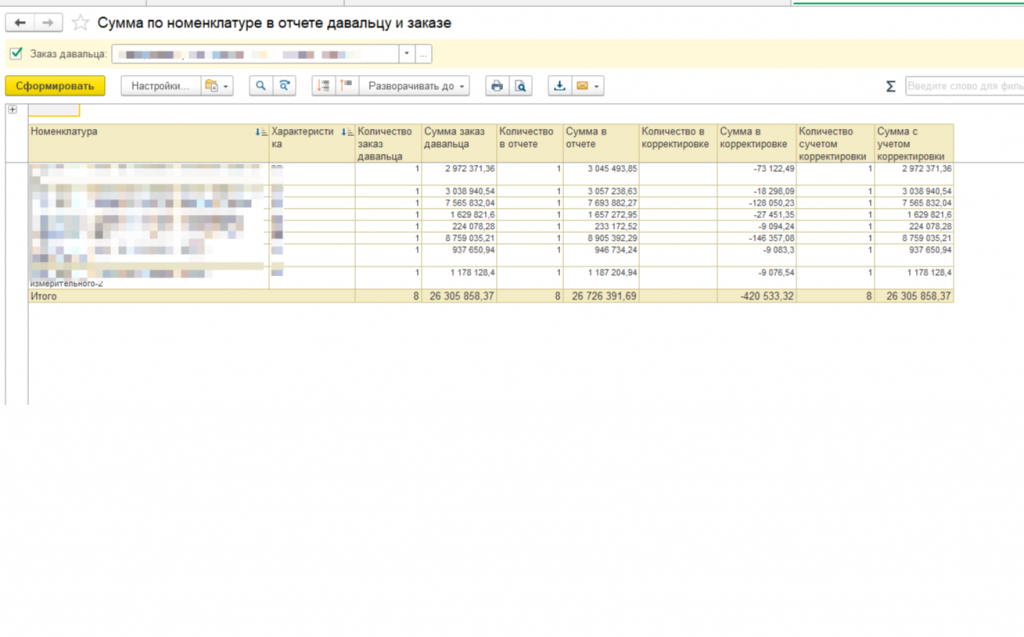Select the cell with value -9 094,24
The width and height of the screenshot is (1024, 637).
(x=757, y=227)
